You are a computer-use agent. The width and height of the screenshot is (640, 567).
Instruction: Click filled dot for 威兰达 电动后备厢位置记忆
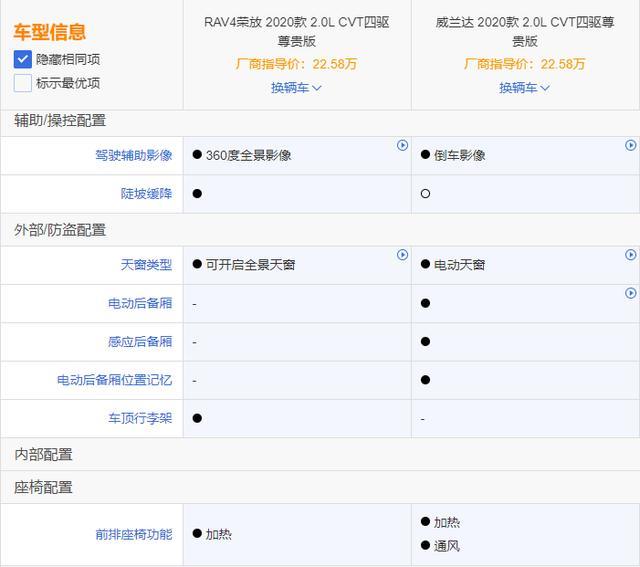(x=425, y=380)
